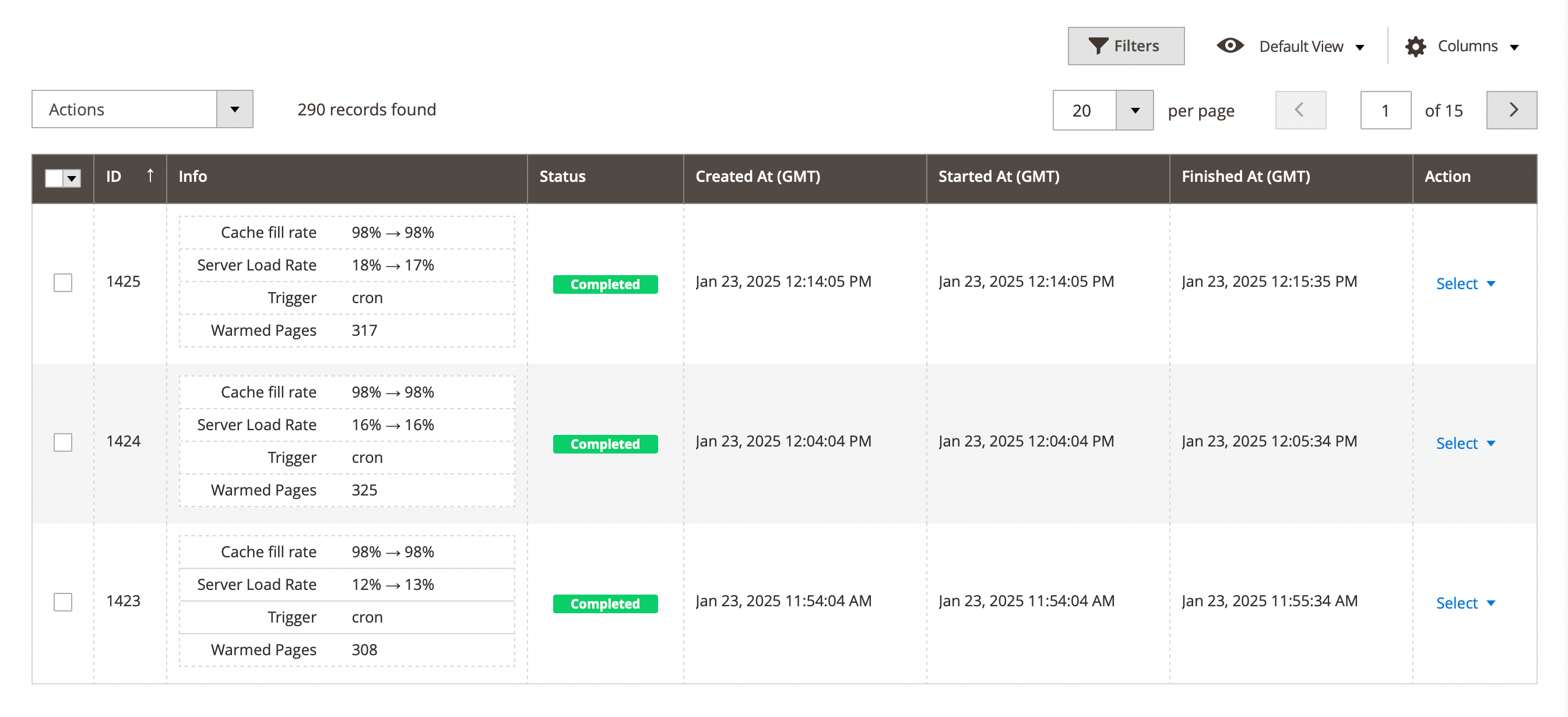Open the mass-select dropdown in the header
Viewport: 1568px width, 717px height.
point(71,178)
